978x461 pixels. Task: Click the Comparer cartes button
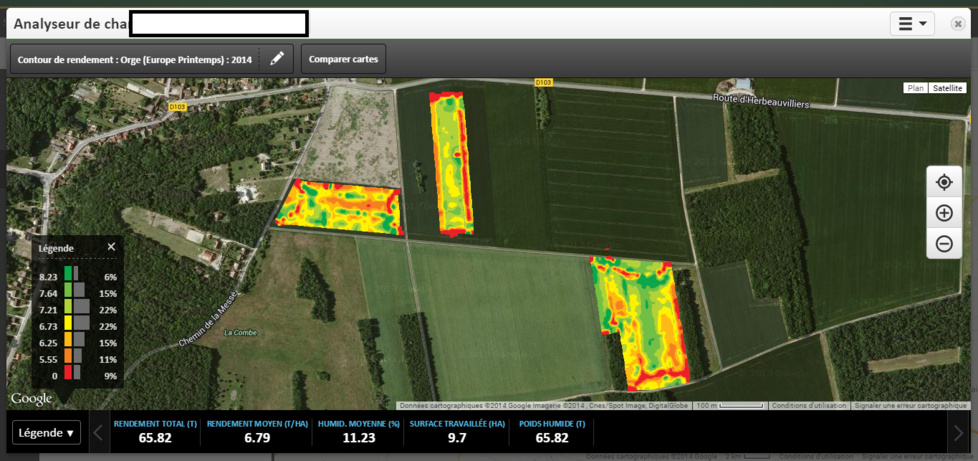click(x=343, y=59)
